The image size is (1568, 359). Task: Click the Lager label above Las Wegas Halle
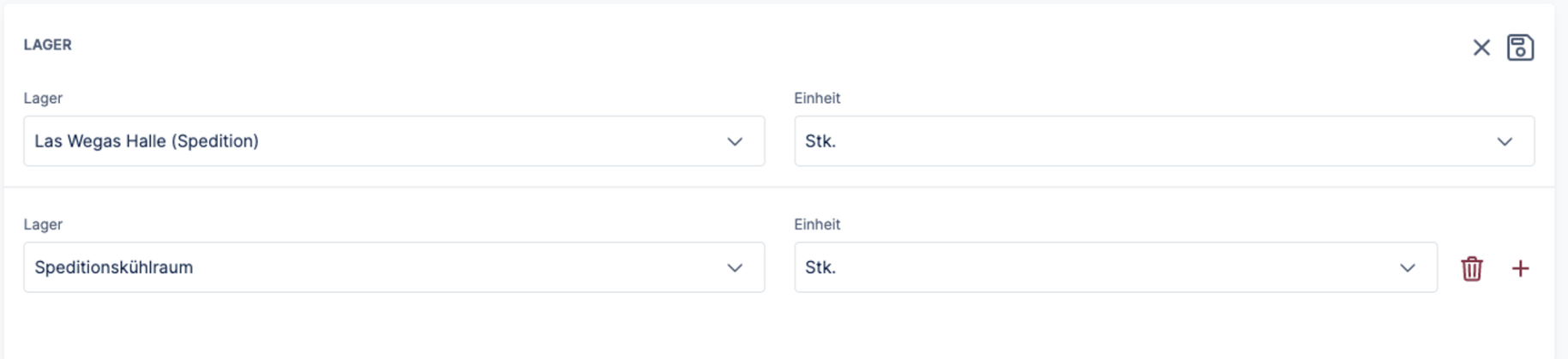(x=43, y=98)
